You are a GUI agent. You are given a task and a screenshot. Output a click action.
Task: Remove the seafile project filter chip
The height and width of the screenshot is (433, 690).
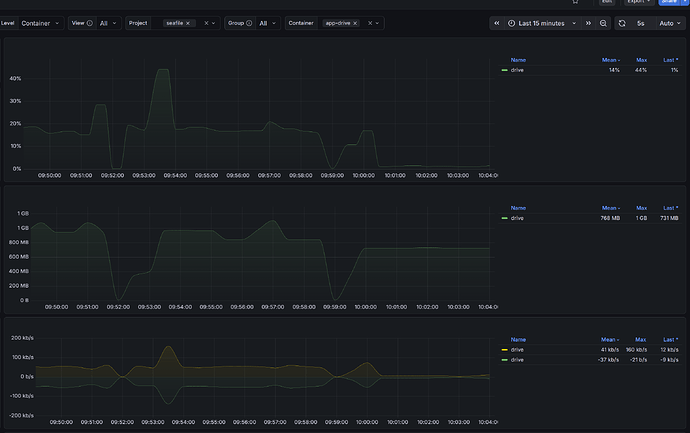pos(188,23)
